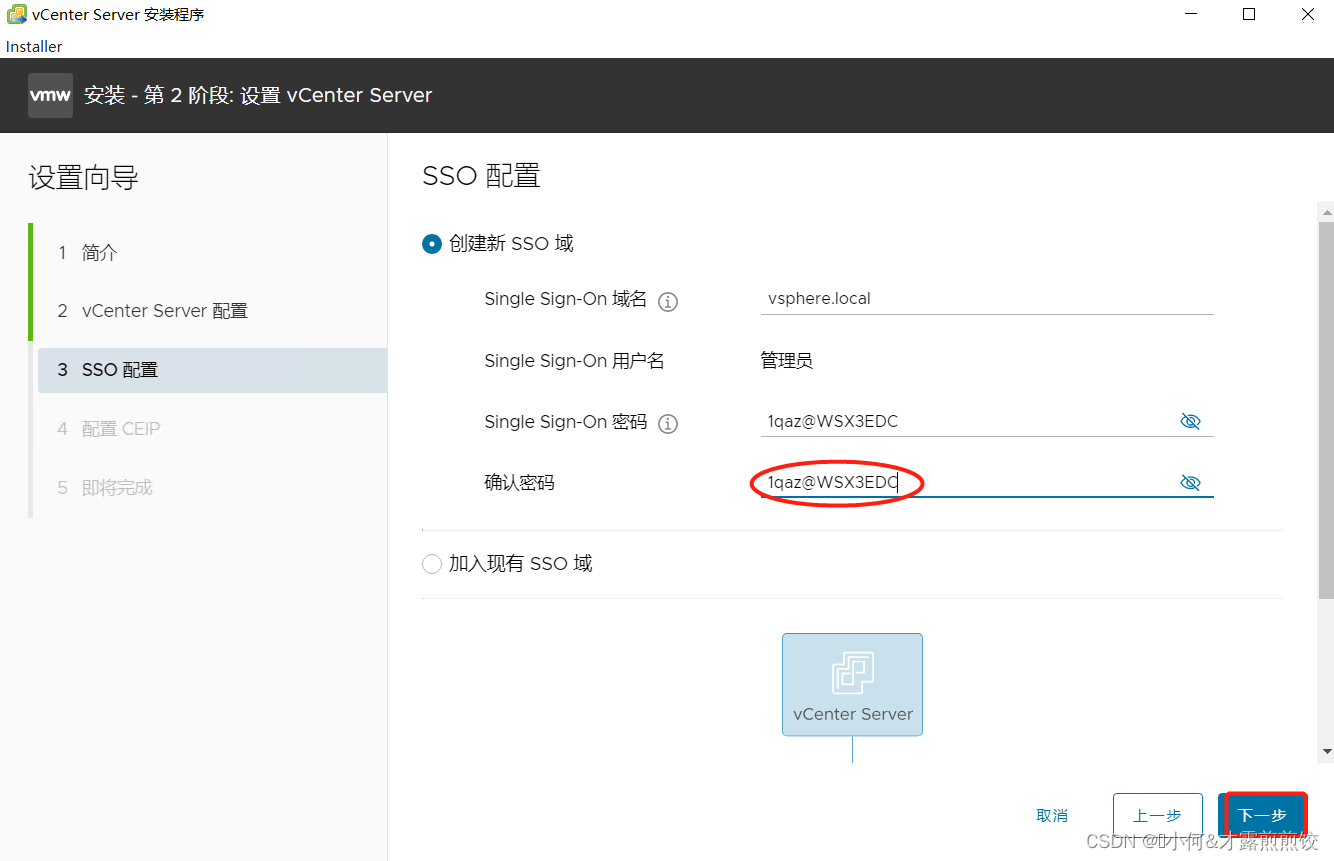Screen dimensions: 1334x861
Task: Close the vCenter Server installer window
Action: 1307,14
